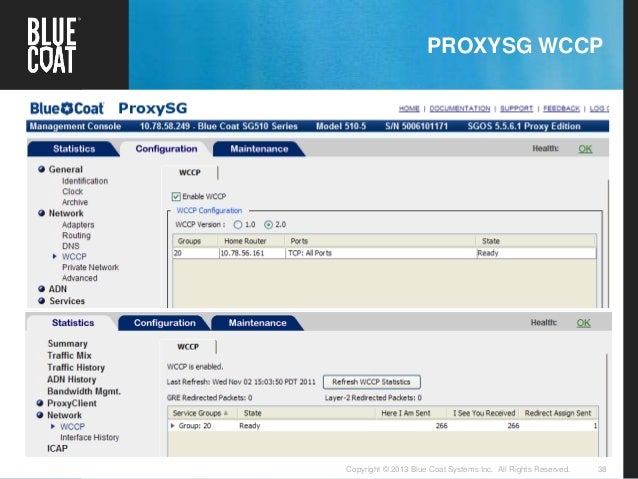Select Routing under Network
638x479 pixels.
[x=76, y=235]
